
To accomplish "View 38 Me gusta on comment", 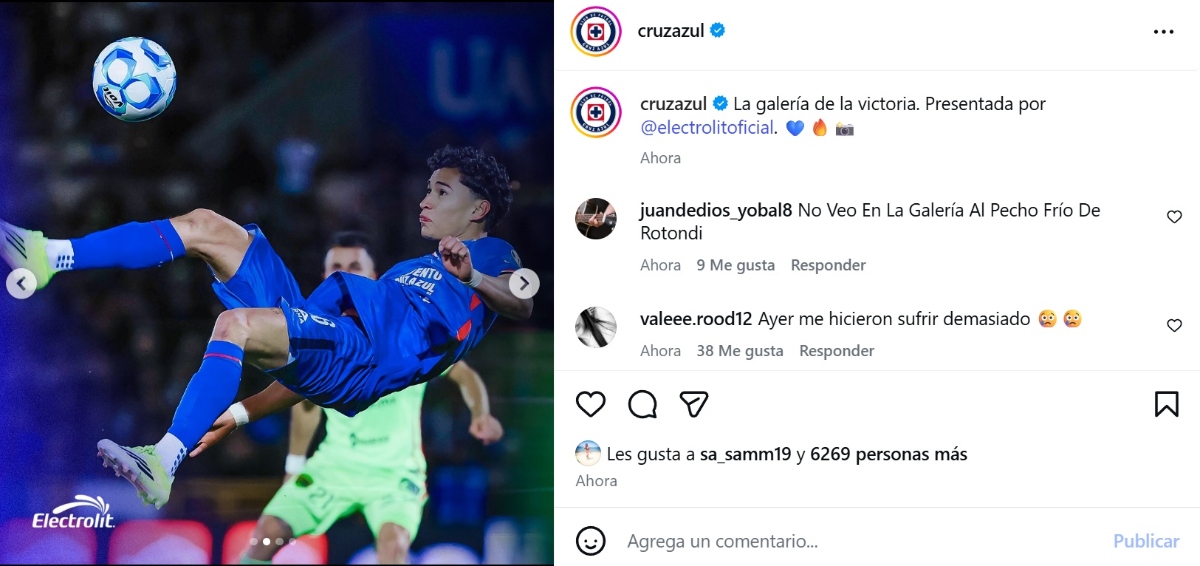I will (x=740, y=351).
